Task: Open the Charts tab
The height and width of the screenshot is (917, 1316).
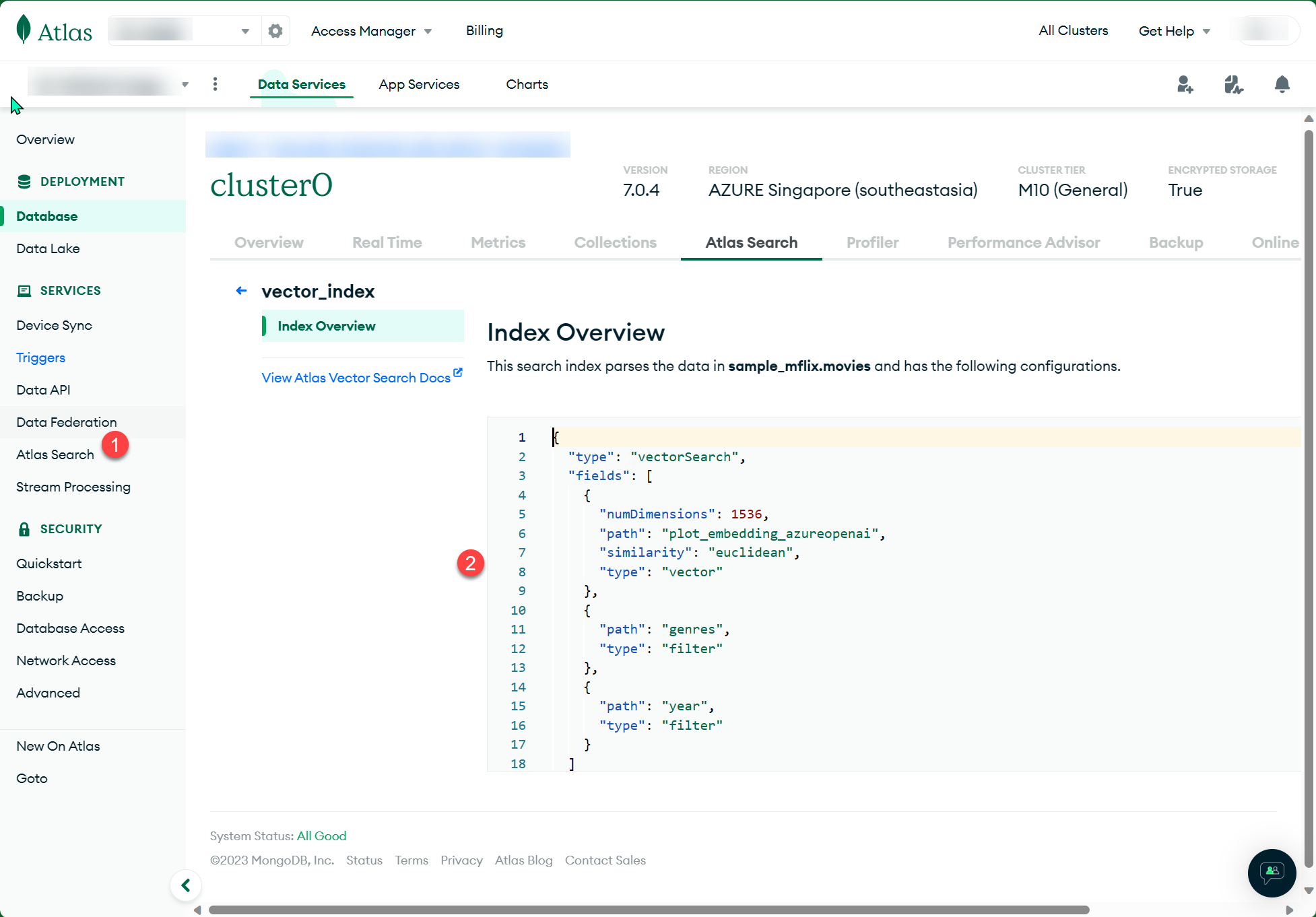Action: (527, 84)
